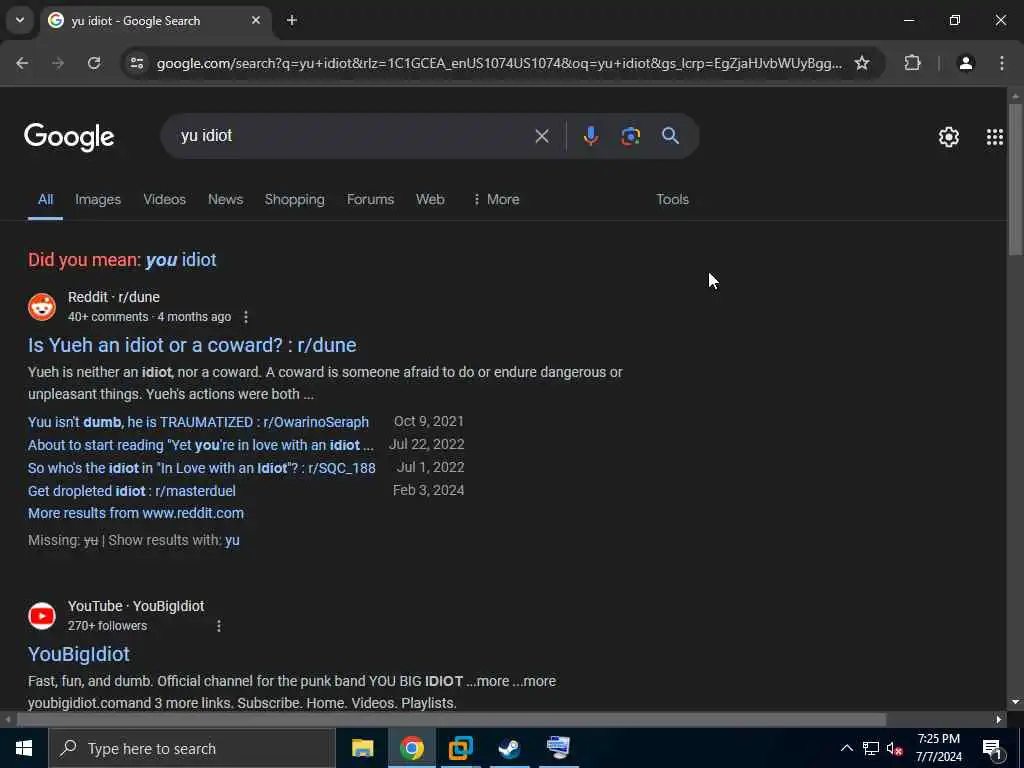
Task: Click 'More results from www.reddit.com'
Action: tap(136, 513)
